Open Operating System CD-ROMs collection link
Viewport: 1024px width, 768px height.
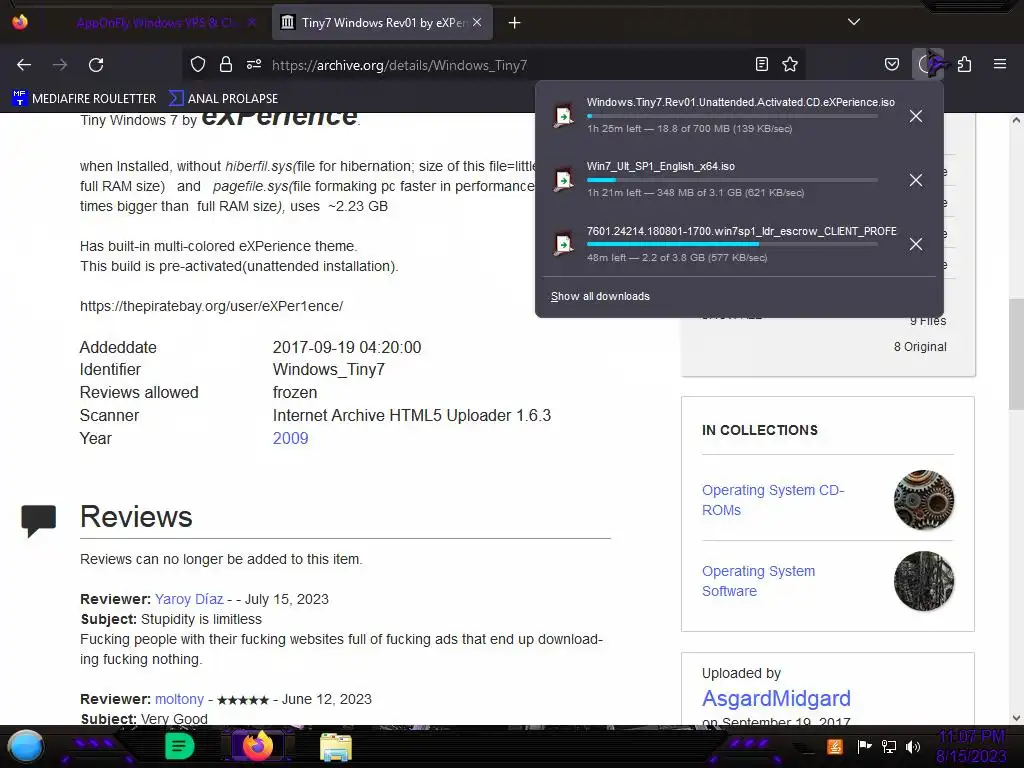[773, 500]
